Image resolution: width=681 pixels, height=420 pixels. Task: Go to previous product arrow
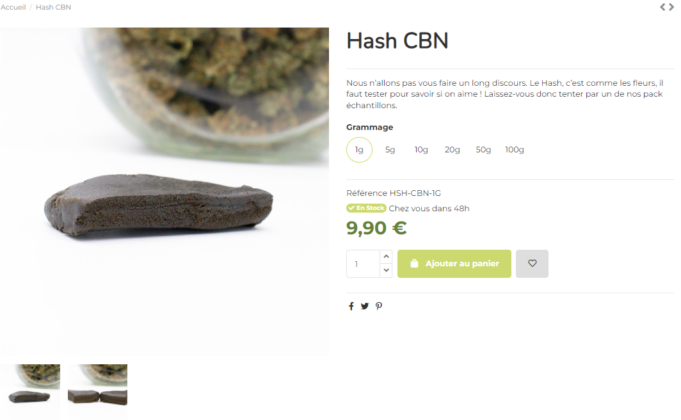[663, 7]
